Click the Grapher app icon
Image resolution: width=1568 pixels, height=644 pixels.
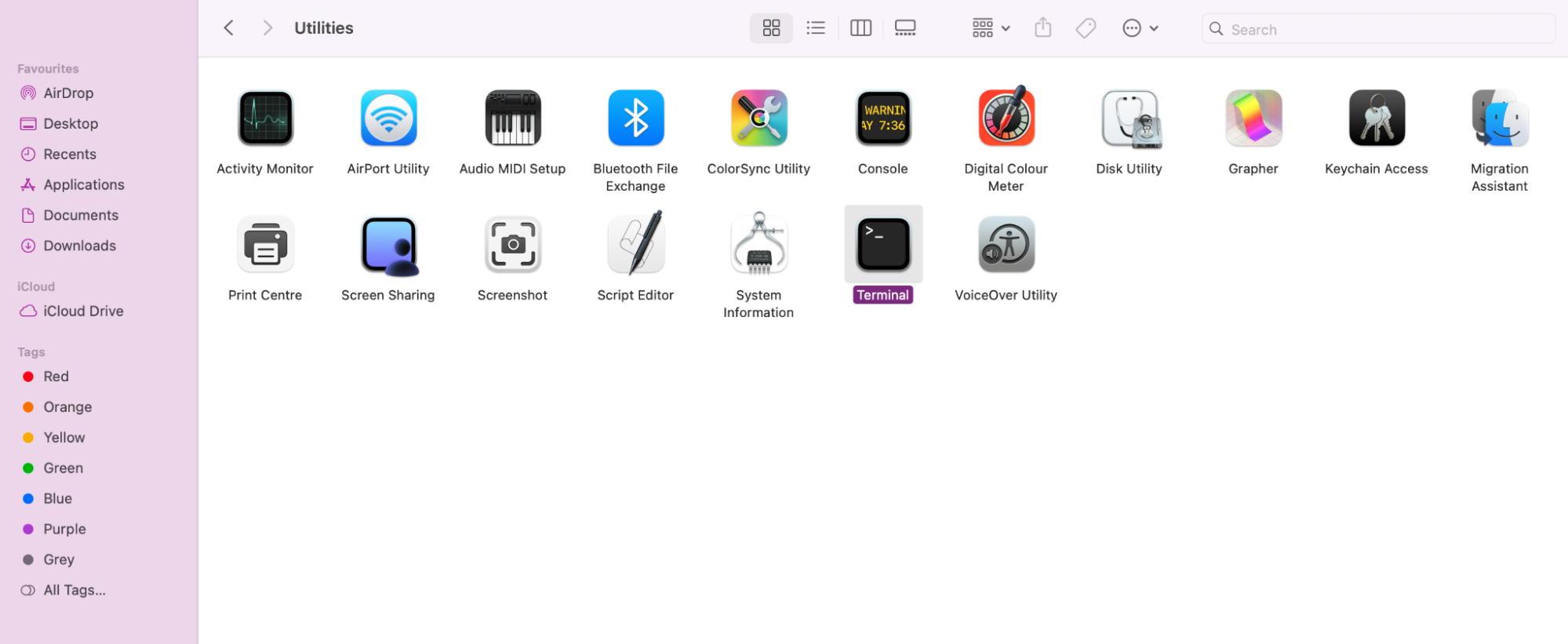(1253, 118)
